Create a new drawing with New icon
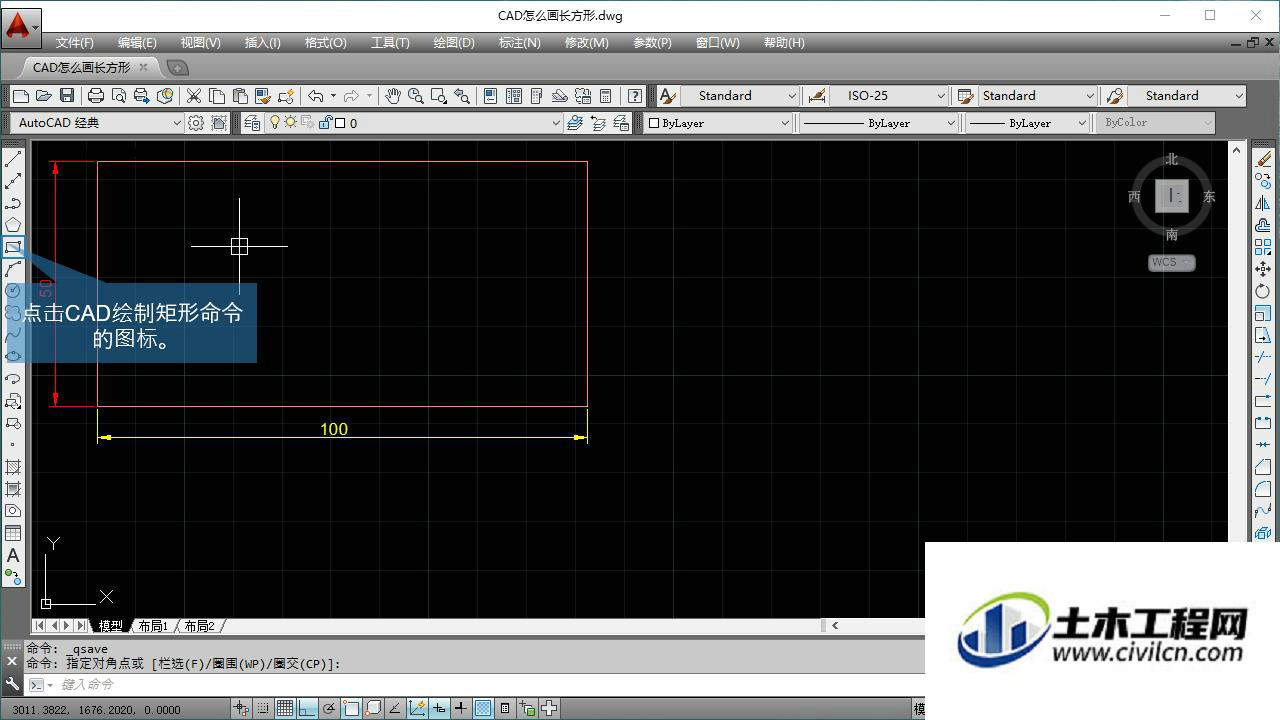This screenshot has height=720, width=1280. 20,96
